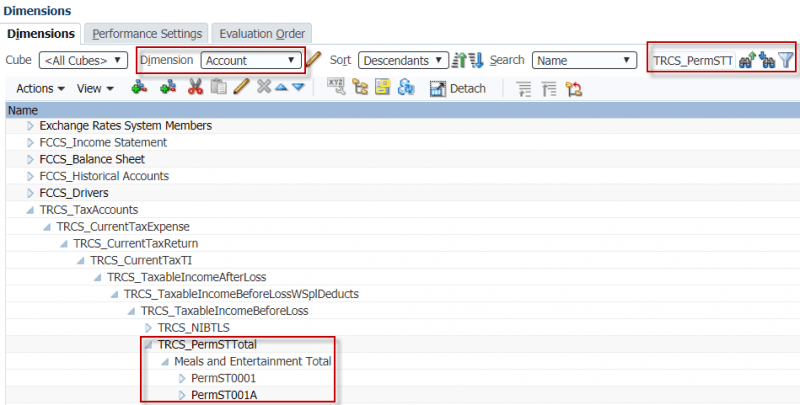Click the Search Down binoculars icon
Image resolution: width=800 pixels, height=405 pixels.
(x=767, y=61)
